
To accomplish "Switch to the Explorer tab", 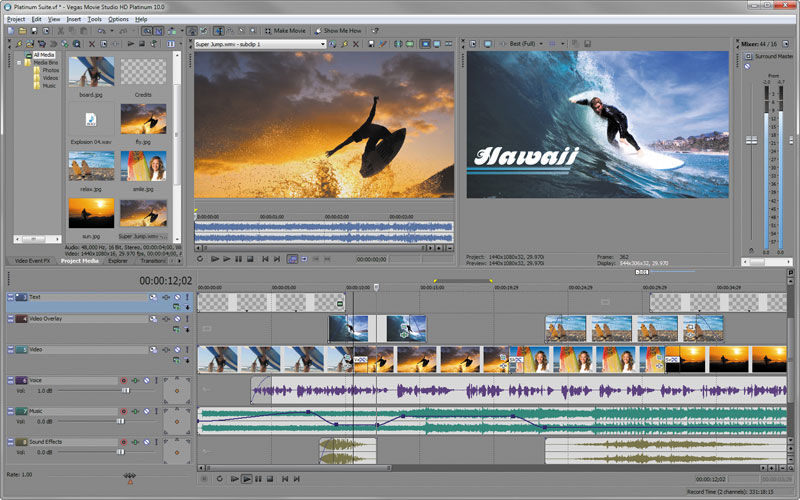I will tap(118, 261).
